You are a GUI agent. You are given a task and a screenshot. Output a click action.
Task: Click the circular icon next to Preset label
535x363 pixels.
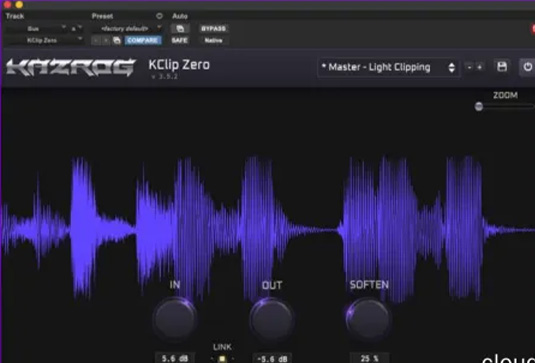pyautogui.click(x=159, y=16)
